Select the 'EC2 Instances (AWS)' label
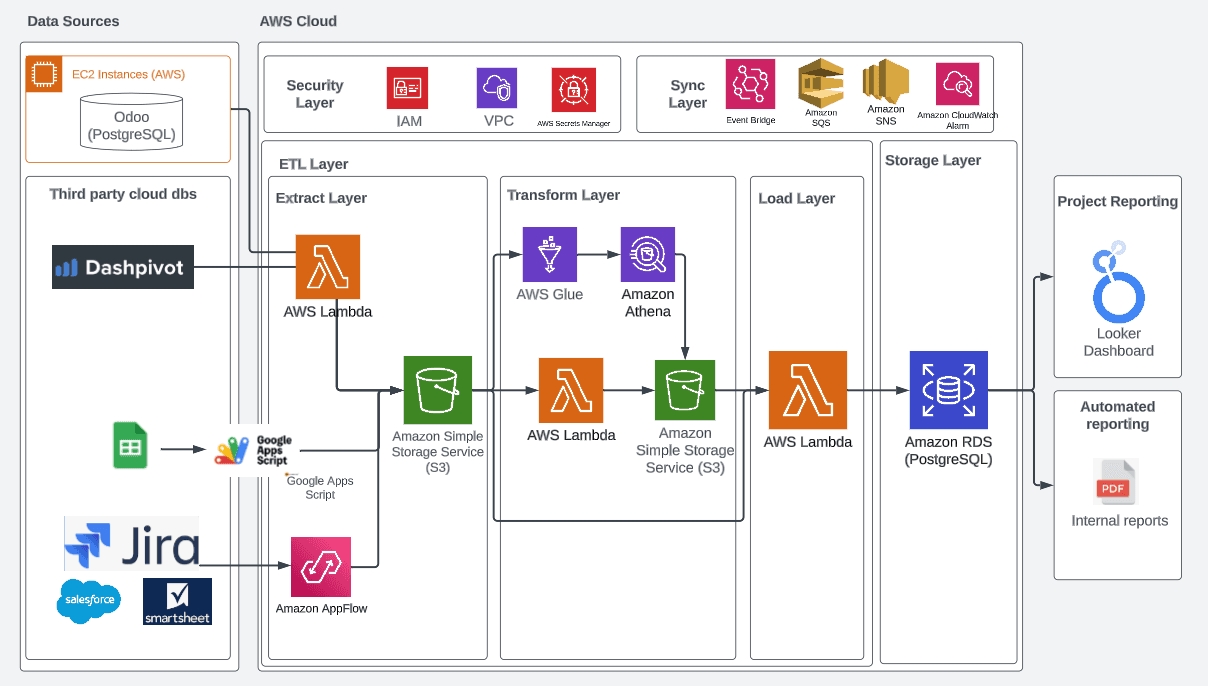The height and width of the screenshot is (686, 1208). pos(128,74)
